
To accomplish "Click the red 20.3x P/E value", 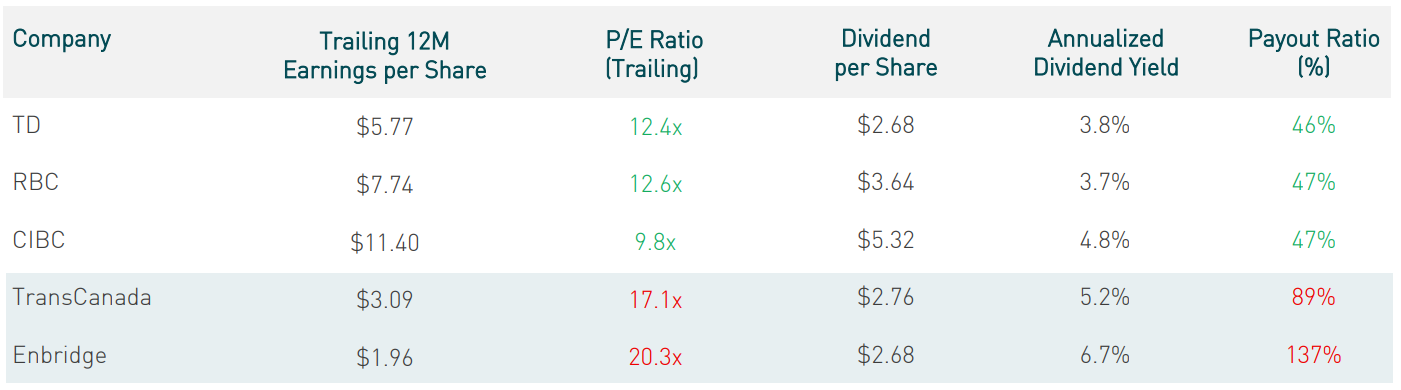I will (x=656, y=356).
